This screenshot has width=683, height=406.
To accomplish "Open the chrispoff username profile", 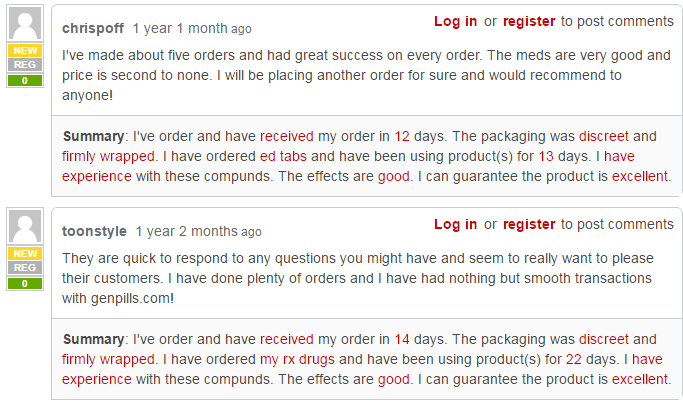I will coord(93,28).
